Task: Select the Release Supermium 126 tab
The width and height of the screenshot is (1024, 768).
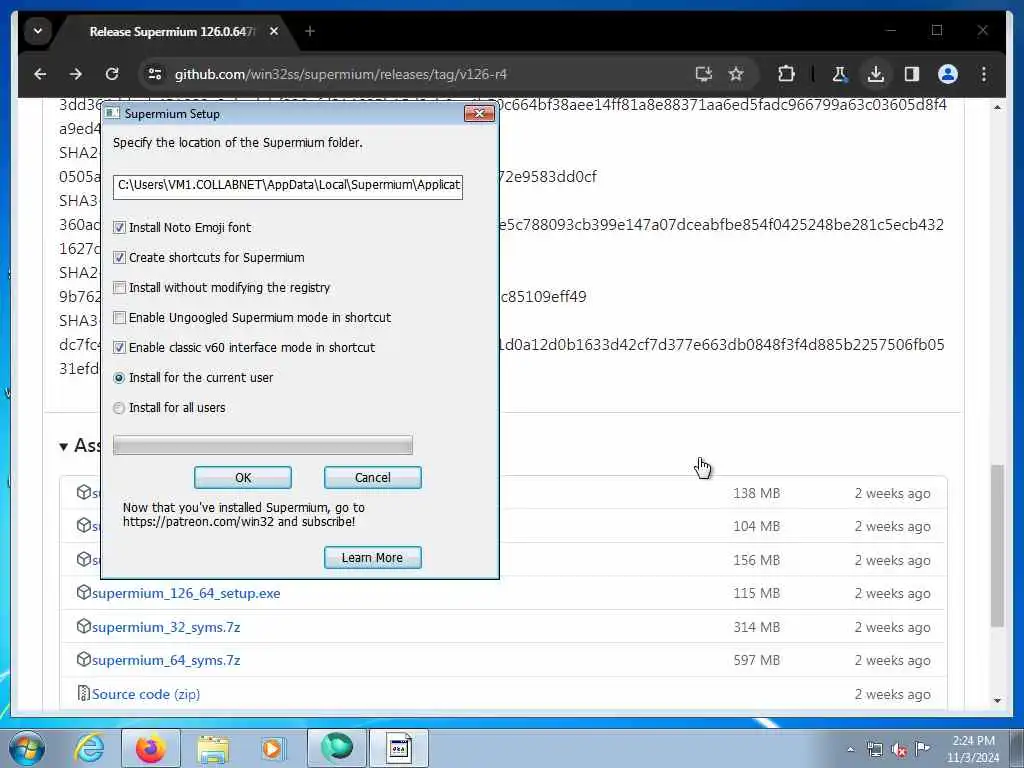Action: click(173, 31)
